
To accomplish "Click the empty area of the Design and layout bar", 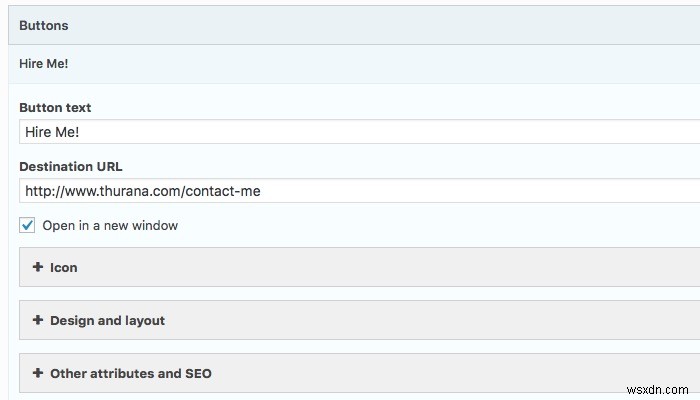I will click(x=450, y=321).
